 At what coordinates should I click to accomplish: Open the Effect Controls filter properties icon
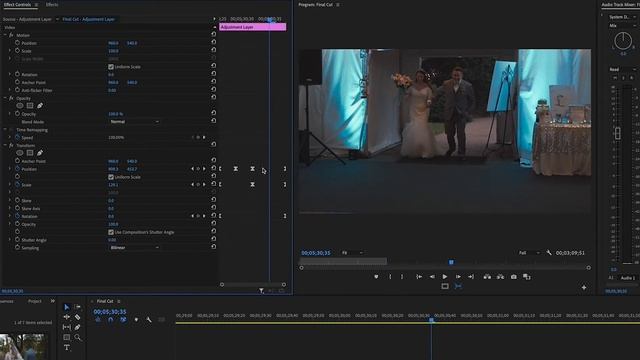[x=261, y=291]
